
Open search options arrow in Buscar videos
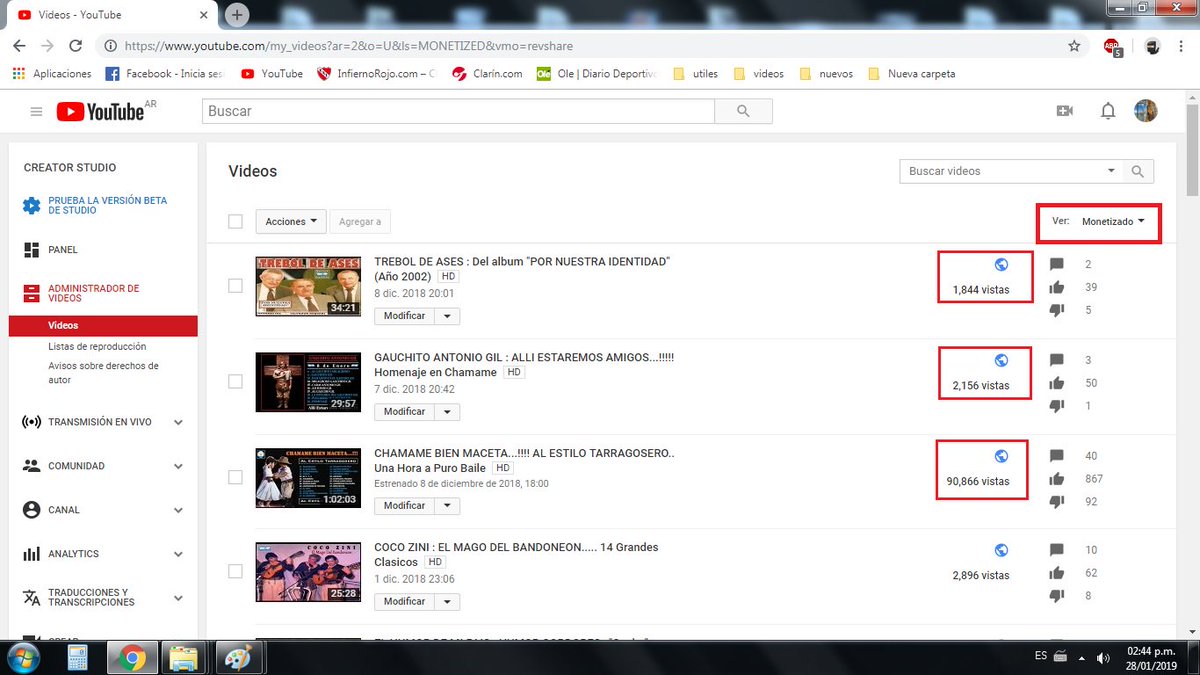point(1111,171)
